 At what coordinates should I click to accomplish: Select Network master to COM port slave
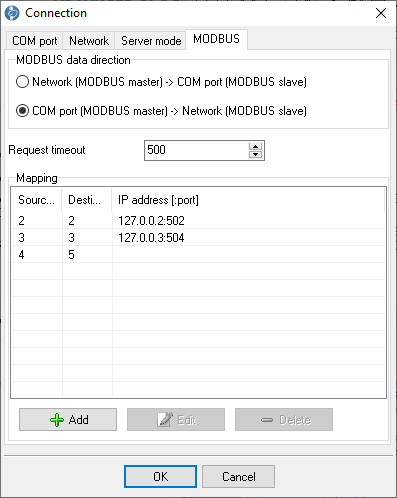22,82
